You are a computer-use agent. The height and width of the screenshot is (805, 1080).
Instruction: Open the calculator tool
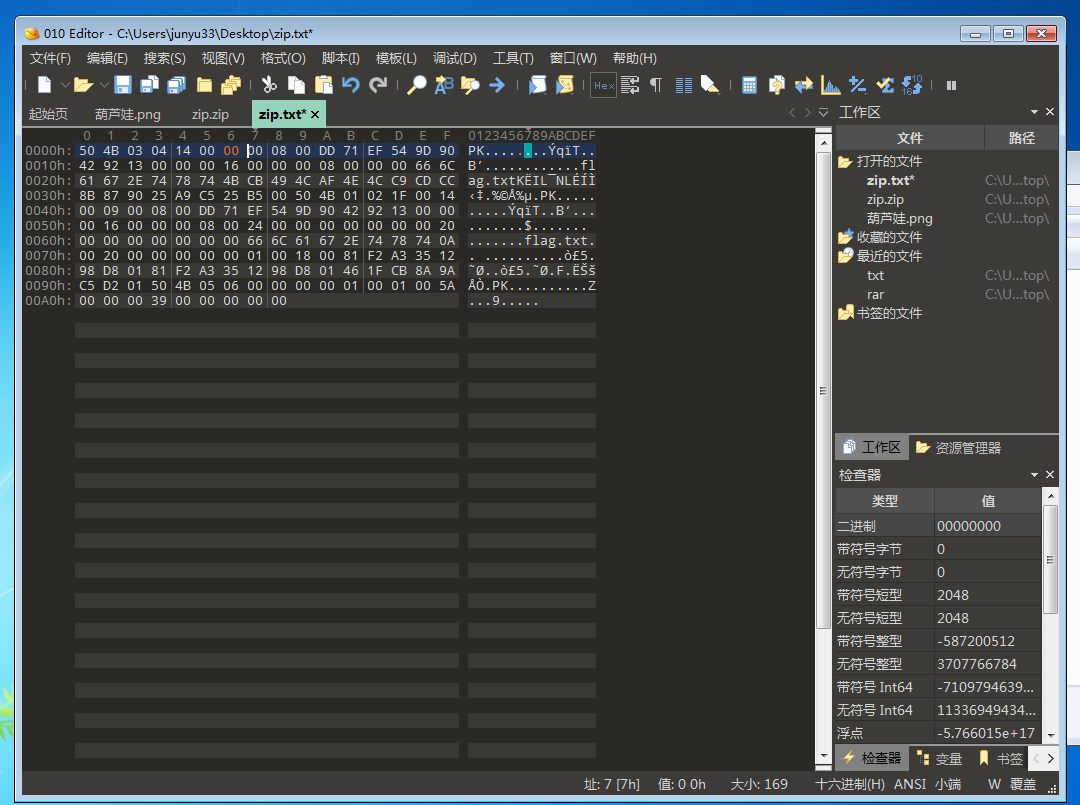749,85
